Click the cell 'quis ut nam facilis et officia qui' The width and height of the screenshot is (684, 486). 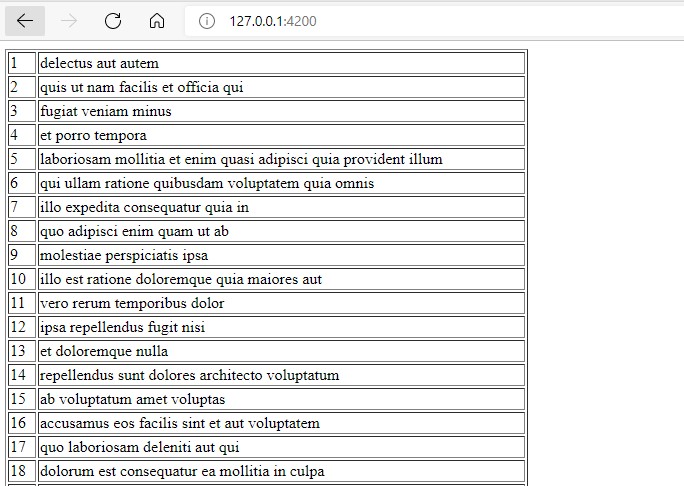(141, 87)
